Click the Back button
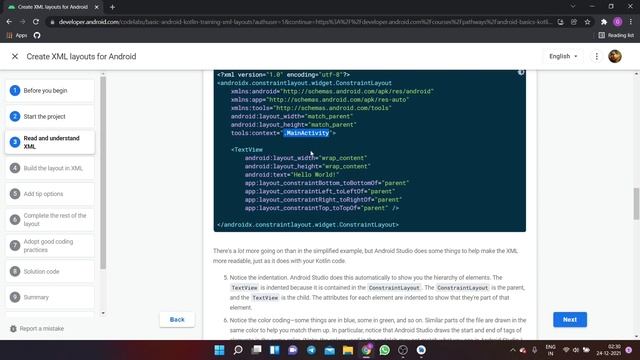This screenshot has height=360, width=640. click(x=177, y=320)
